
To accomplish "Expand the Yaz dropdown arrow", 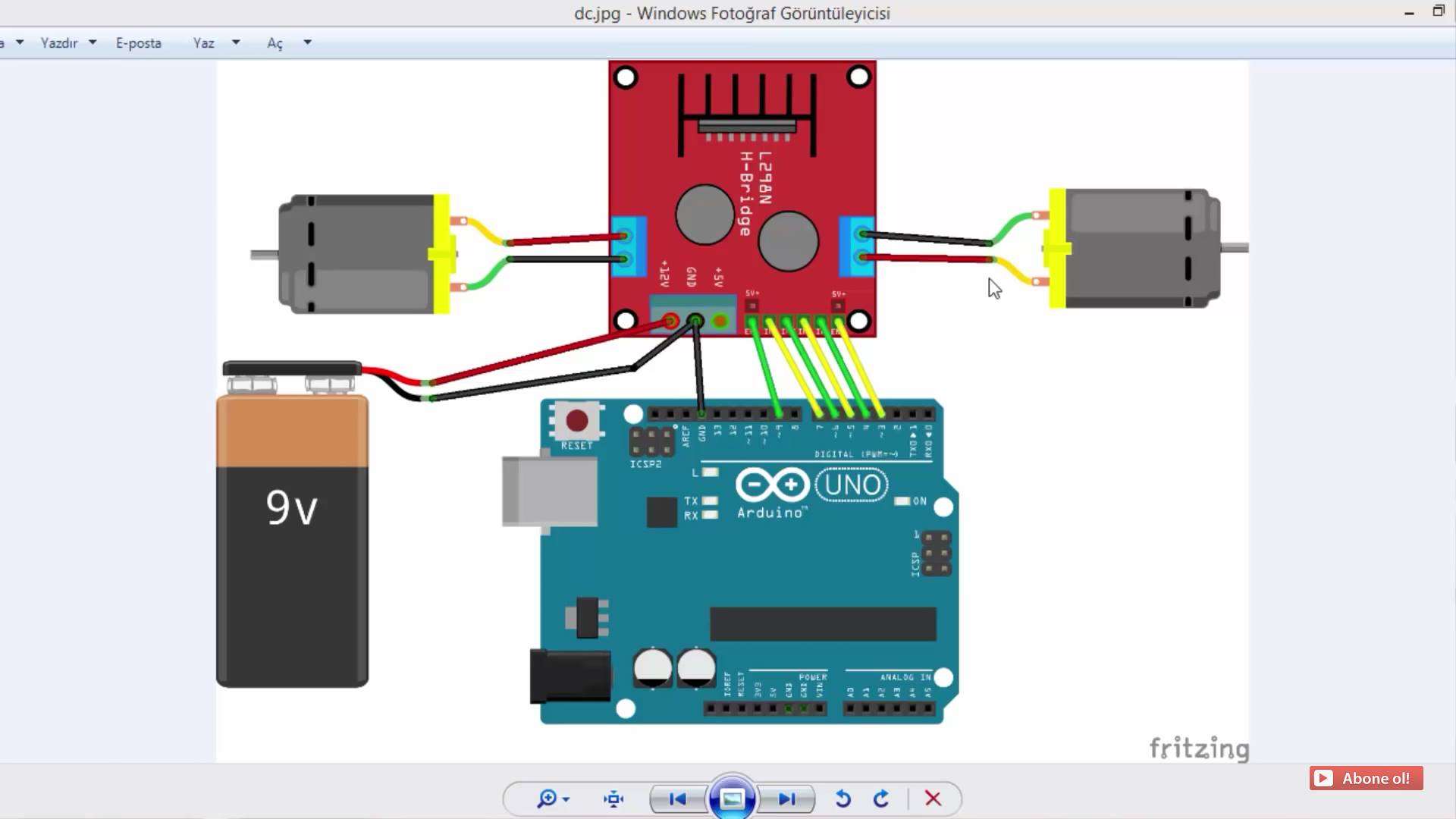I will [x=236, y=42].
